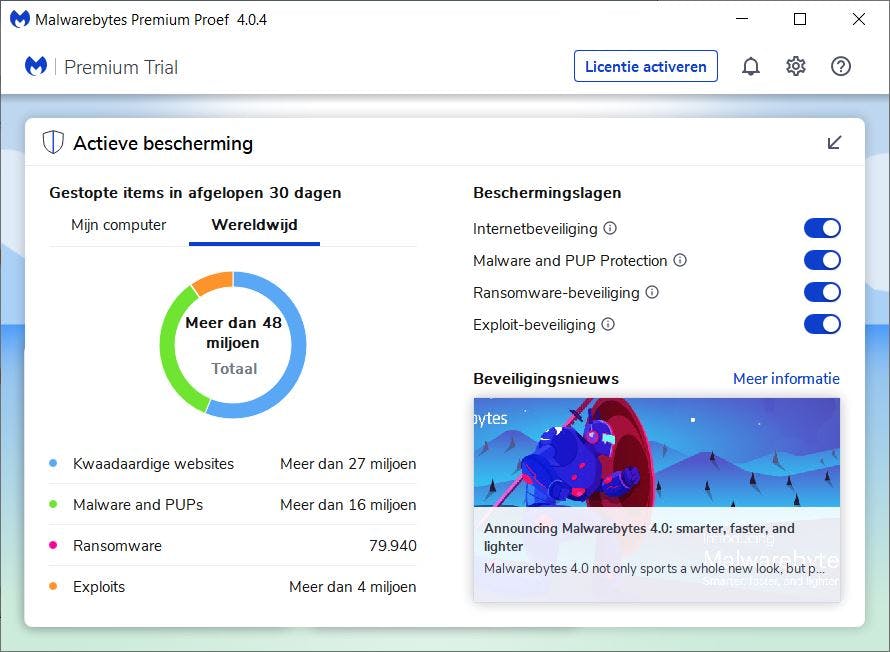Click the orange dot for Exploits
The image size is (890, 652).
pyautogui.click(x=53, y=586)
